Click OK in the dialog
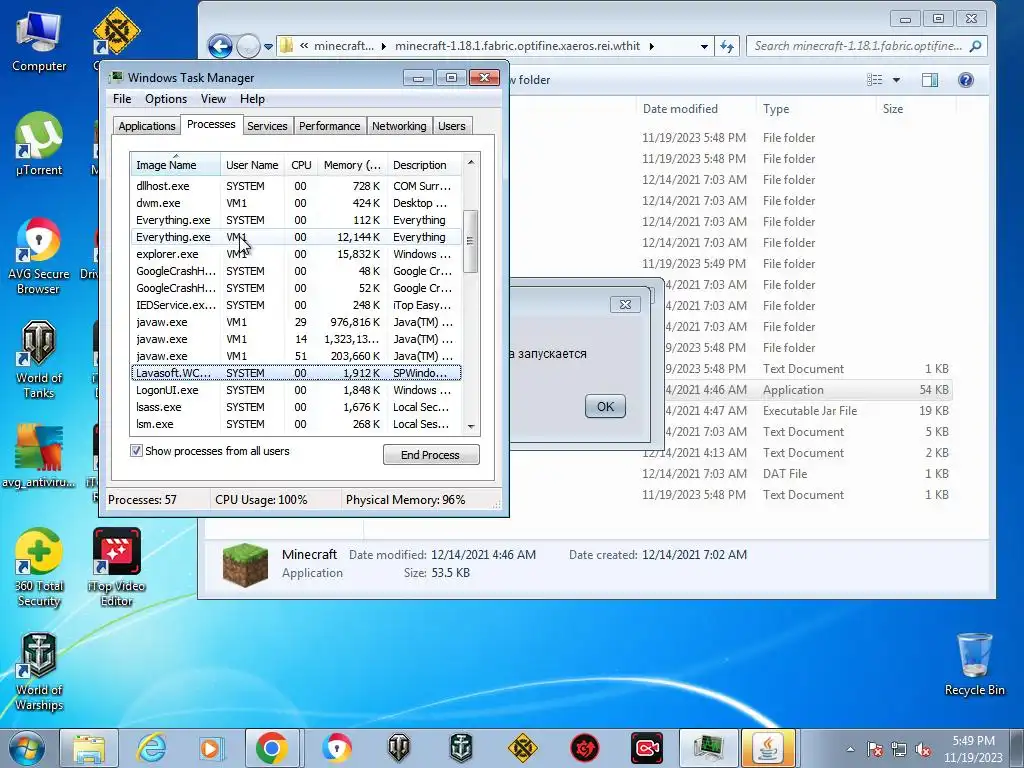Screen dimensions: 1024x768 [605, 406]
